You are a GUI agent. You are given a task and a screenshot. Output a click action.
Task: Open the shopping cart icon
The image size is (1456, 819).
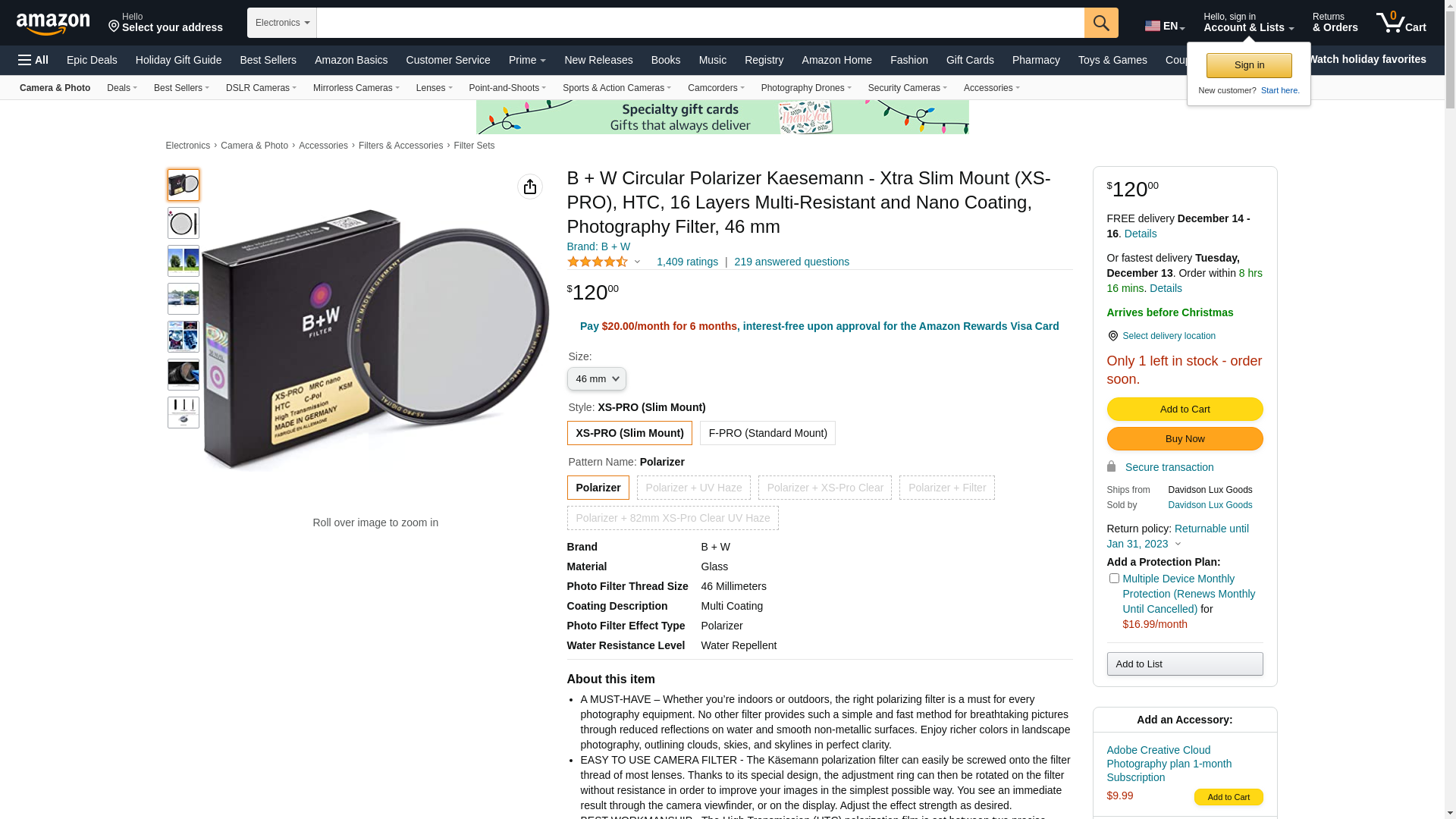coord(1401,23)
